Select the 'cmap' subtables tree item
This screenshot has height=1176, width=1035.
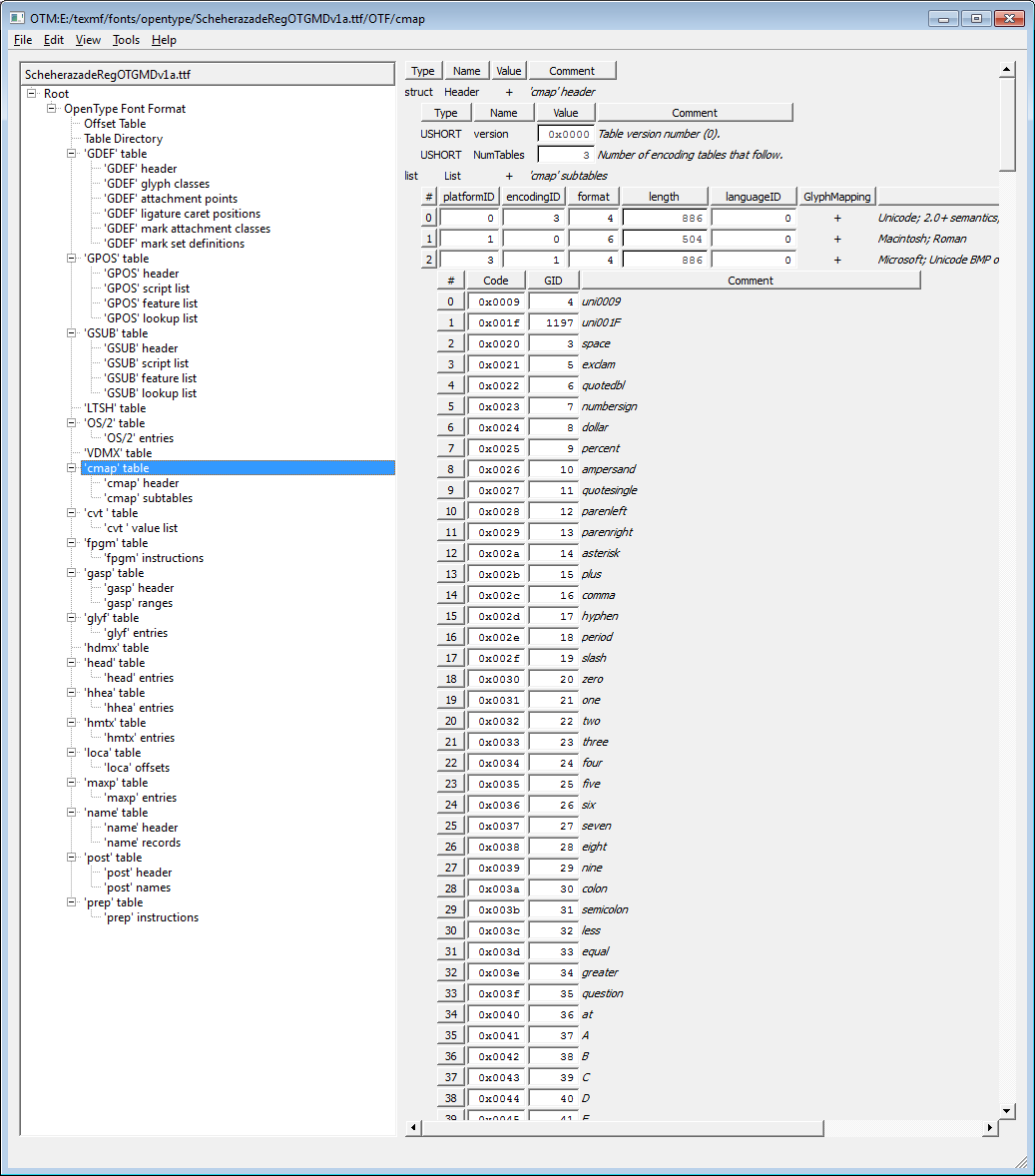click(x=148, y=498)
